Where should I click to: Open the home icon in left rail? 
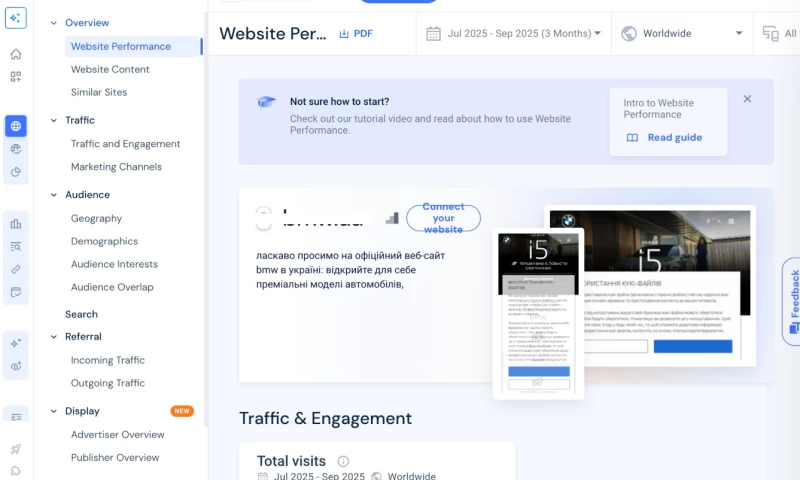(16, 54)
